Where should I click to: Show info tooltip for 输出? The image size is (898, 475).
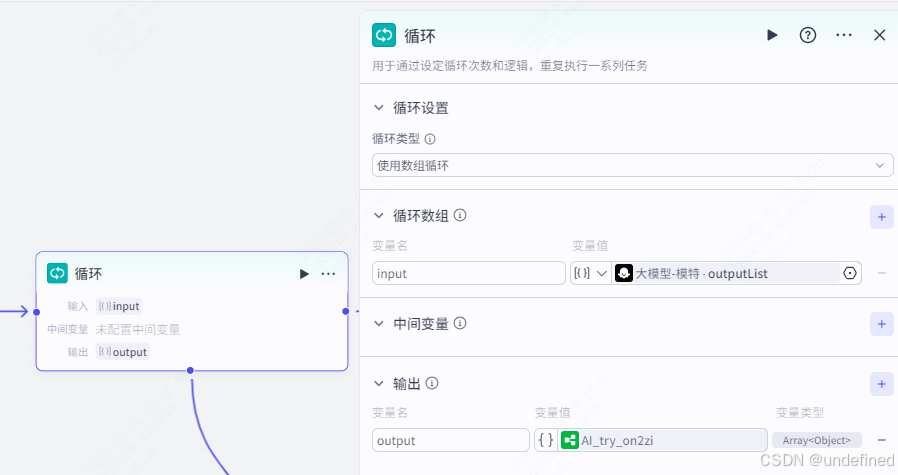[432, 383]
